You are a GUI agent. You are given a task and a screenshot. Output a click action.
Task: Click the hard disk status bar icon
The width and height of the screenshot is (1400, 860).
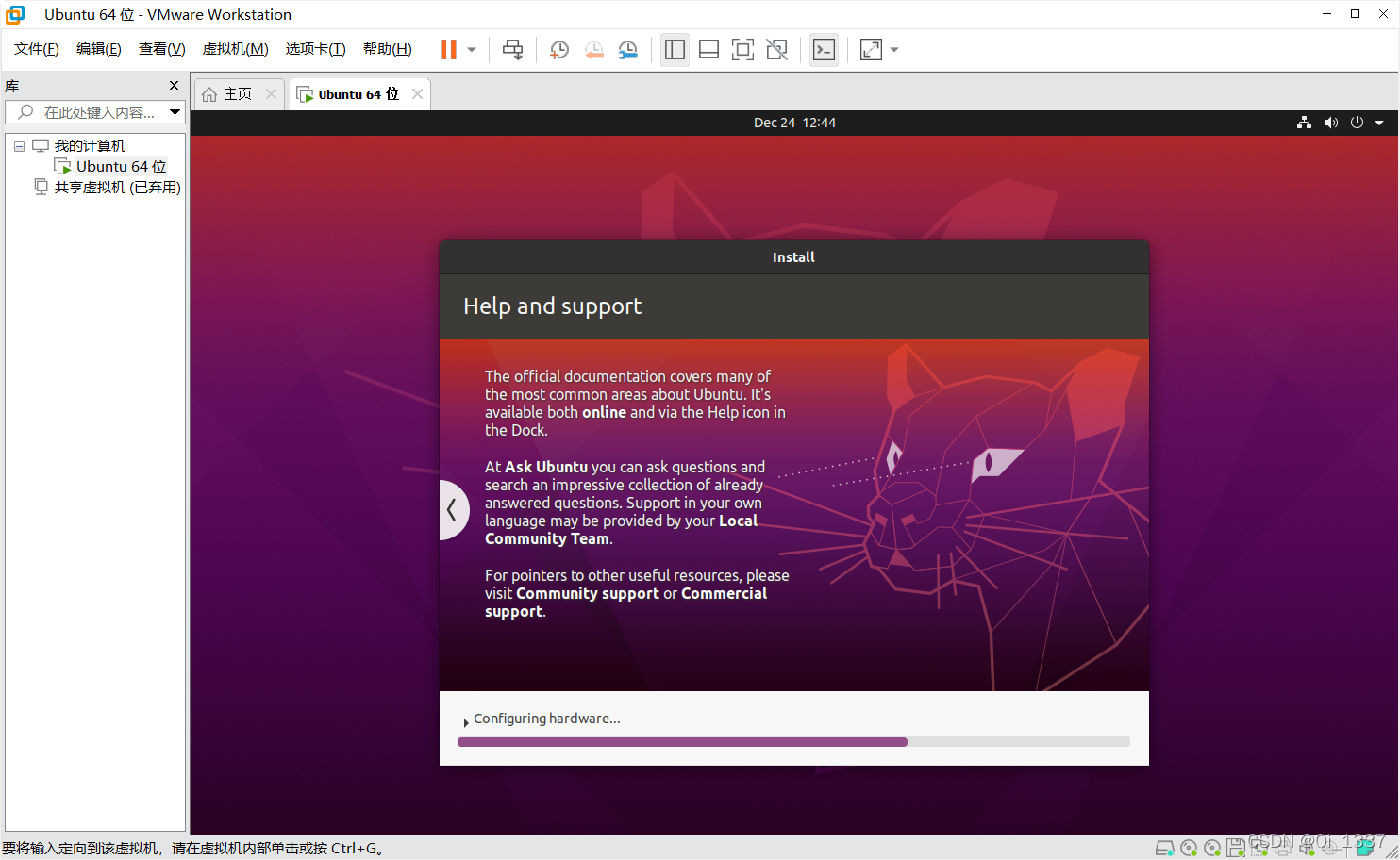1165,848
